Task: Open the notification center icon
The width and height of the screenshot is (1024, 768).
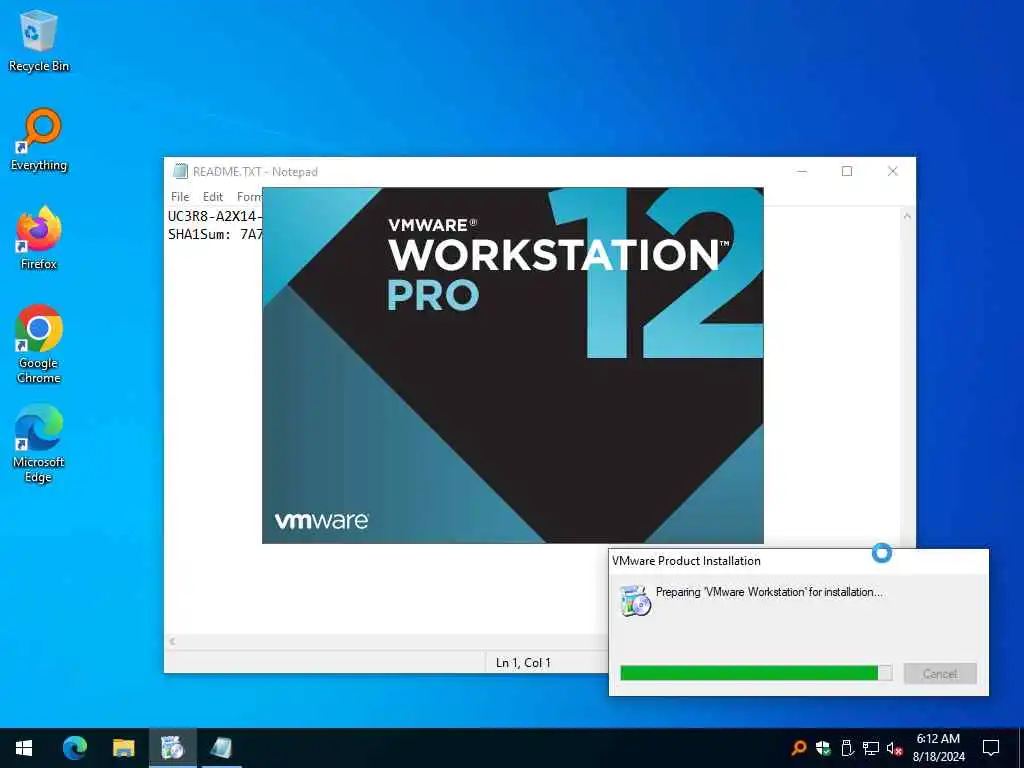Action: click(x=991, y=748)
